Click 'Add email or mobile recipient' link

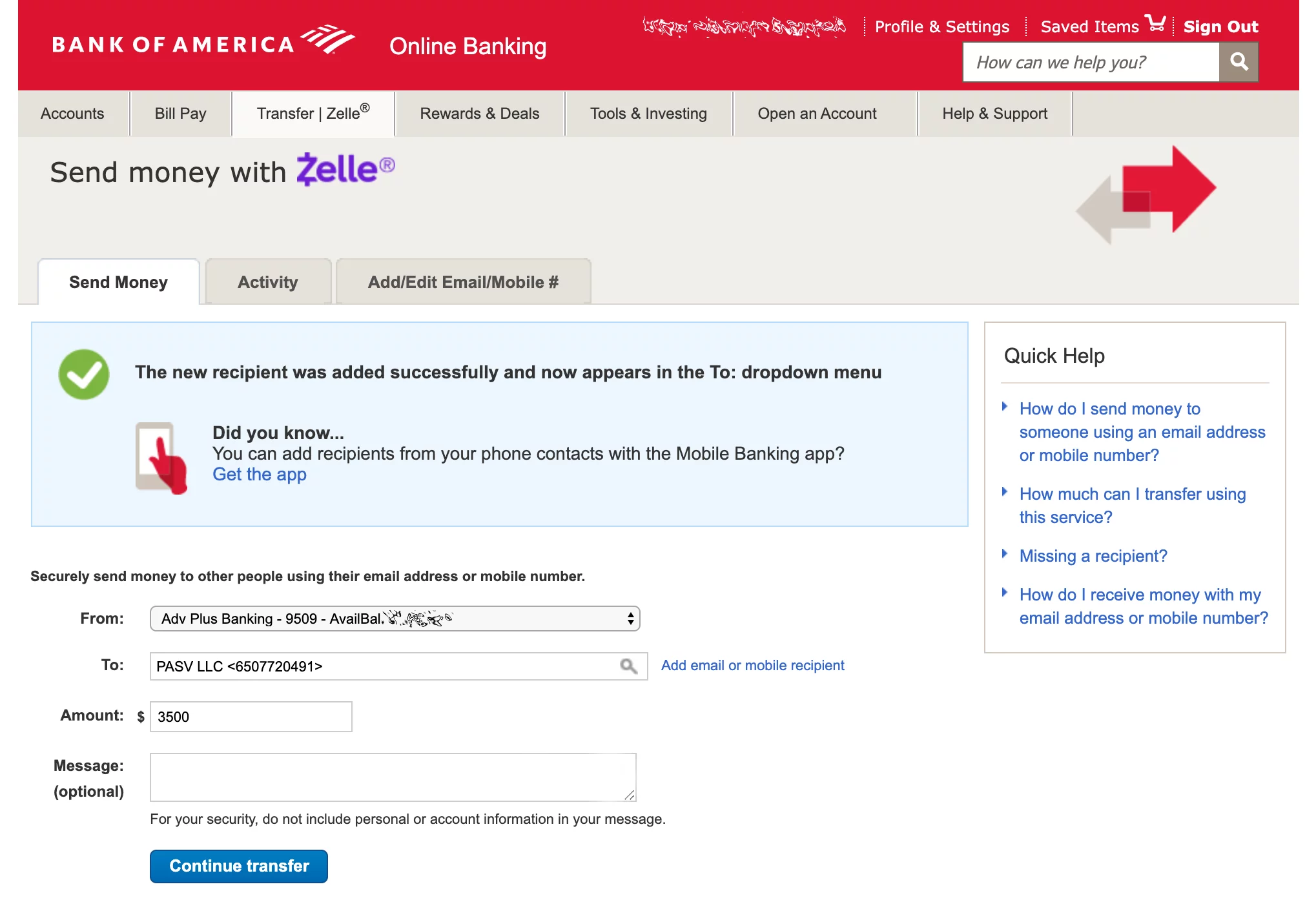point(752,666)
